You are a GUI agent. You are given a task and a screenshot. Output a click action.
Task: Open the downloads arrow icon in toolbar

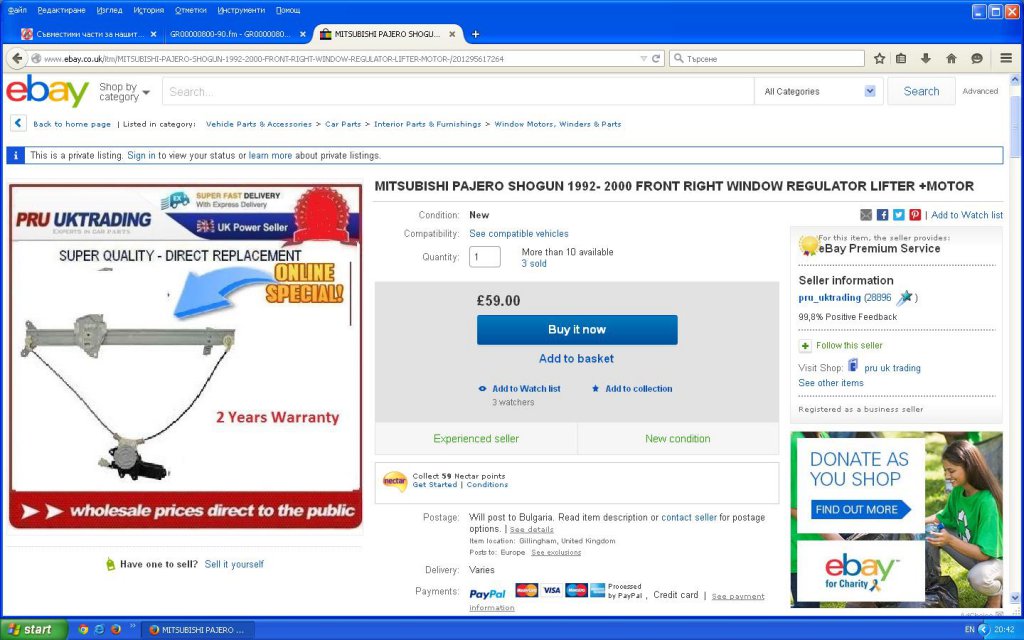pyautogui.click(x=925, y=59)
